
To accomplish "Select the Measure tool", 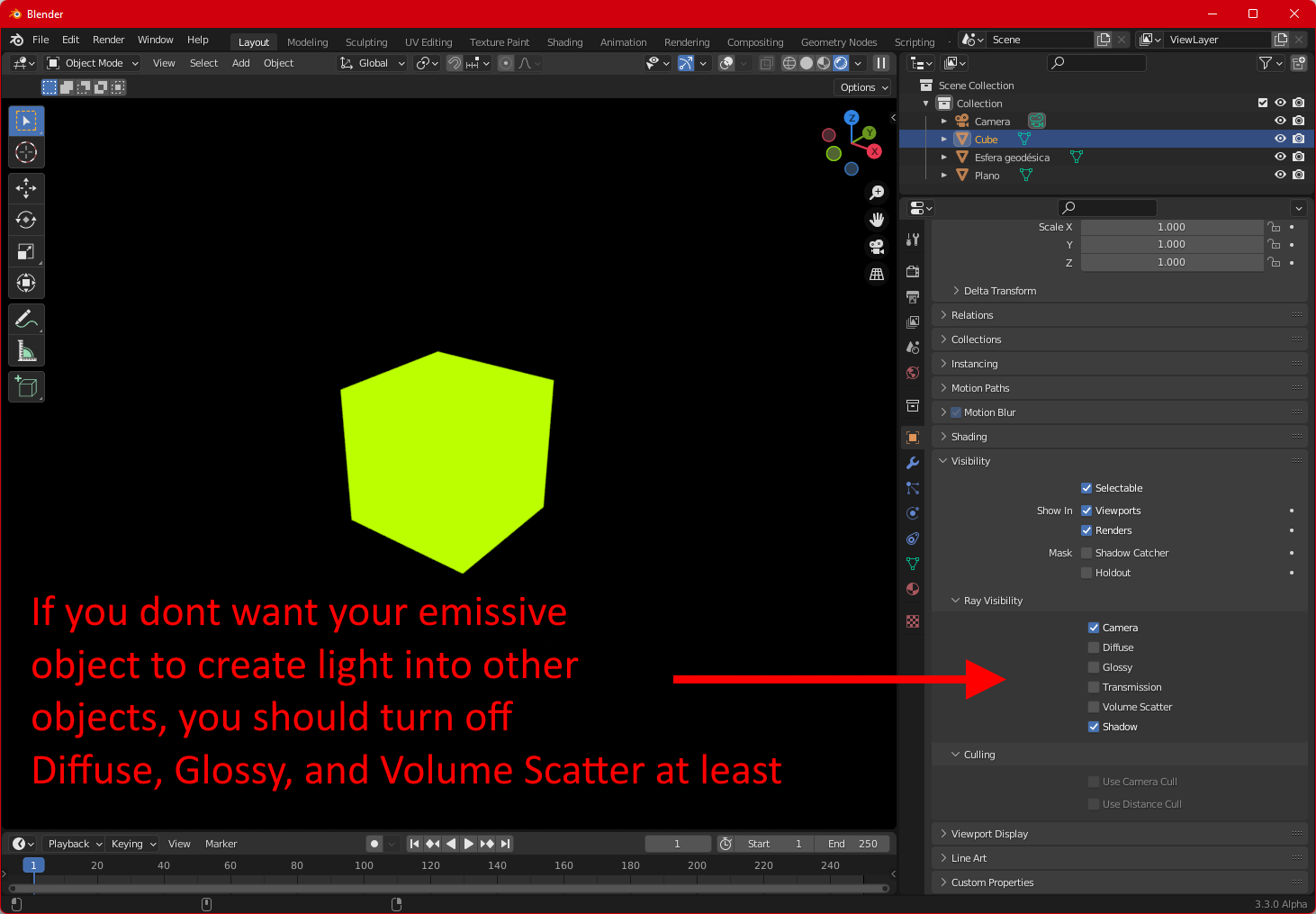I will point(26,350).
